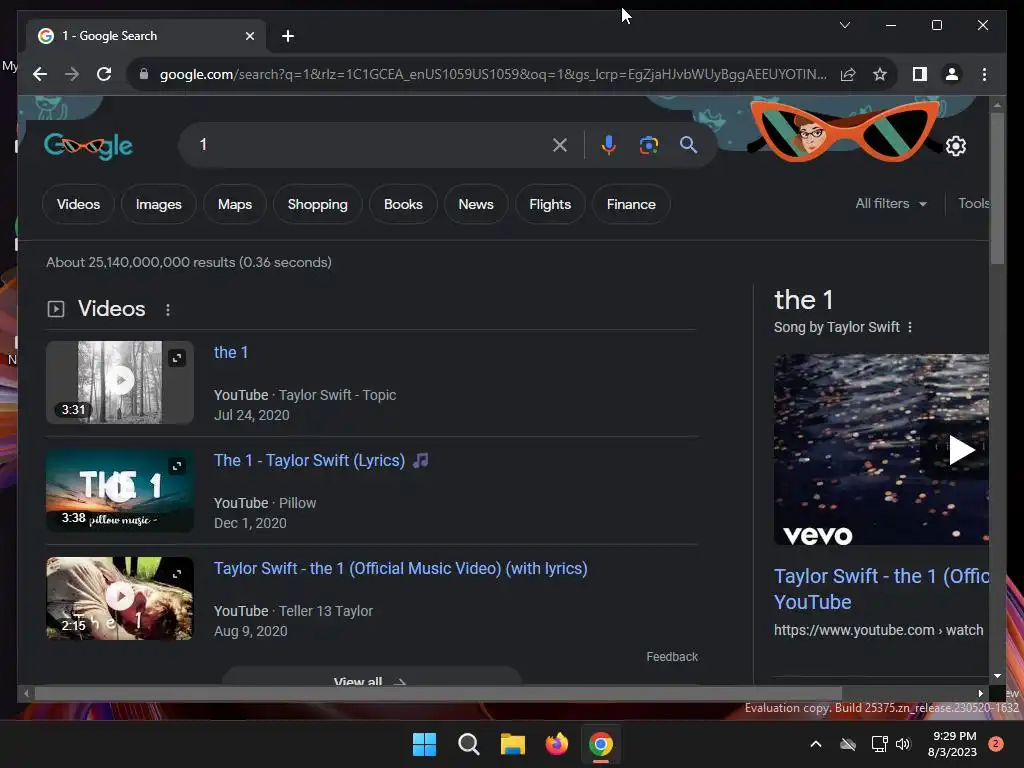Viewport: 1024px width, 768px height.
Task: Click the Google doodle logo
Action: coord(88,146)
